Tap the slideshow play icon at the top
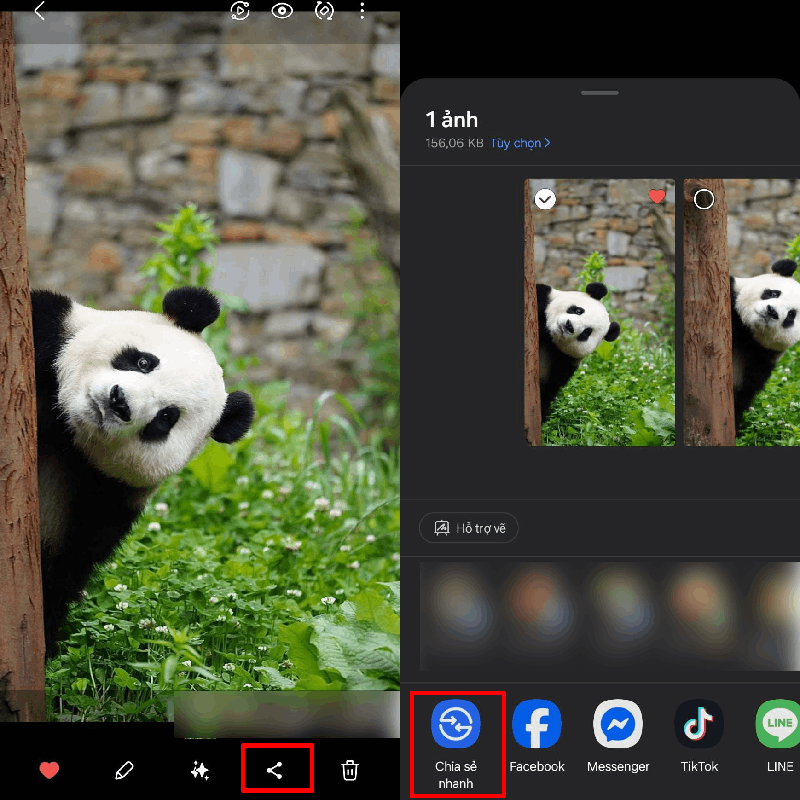Viewport: 800px width, 800px height. [240, 11]
